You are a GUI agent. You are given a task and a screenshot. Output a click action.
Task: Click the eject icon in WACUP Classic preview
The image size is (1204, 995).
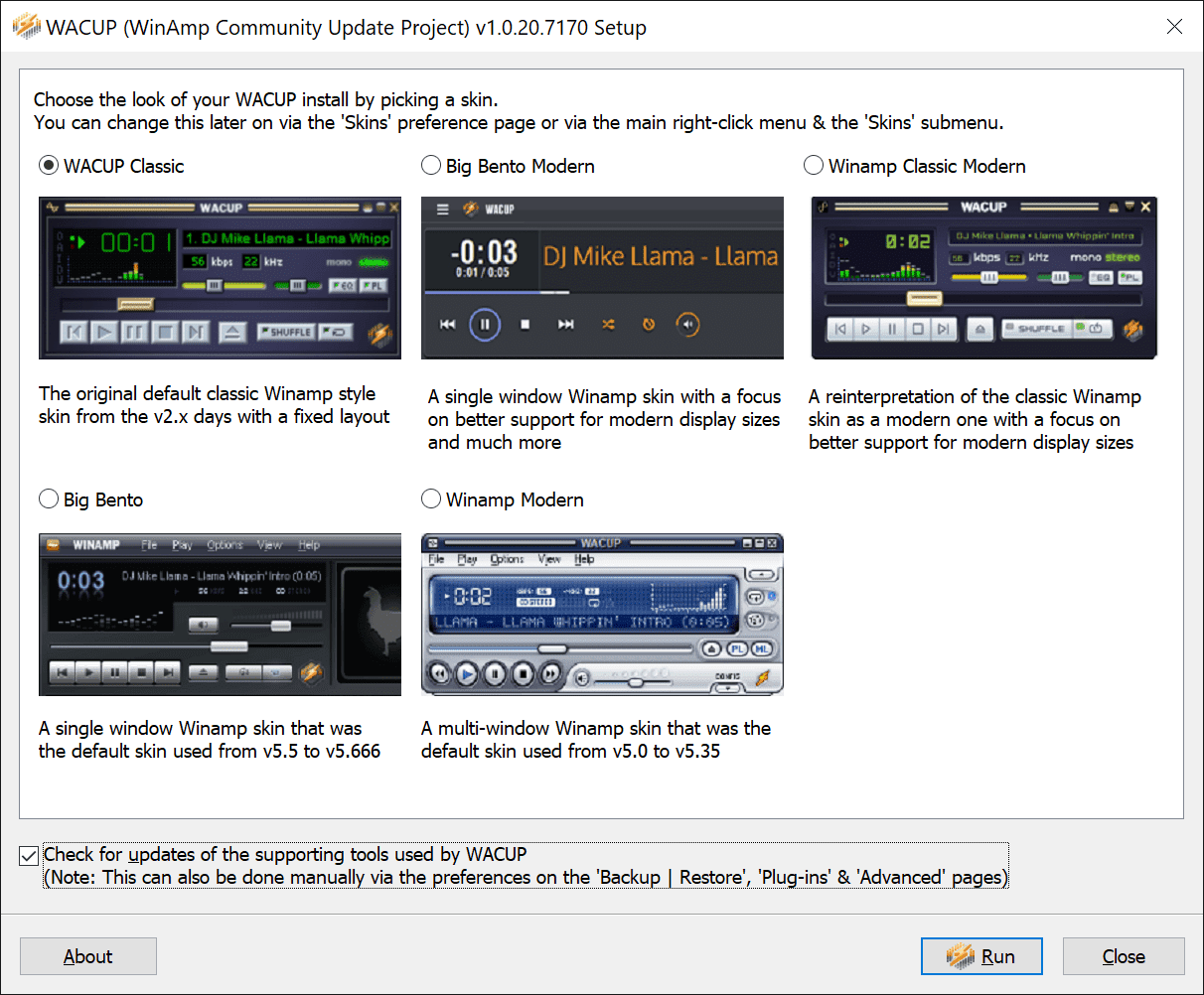[232, 332]
